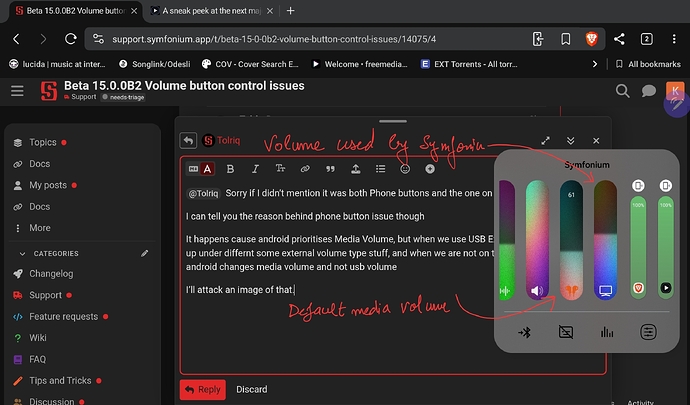Open the Support category link under title

[x=80, y=97]
